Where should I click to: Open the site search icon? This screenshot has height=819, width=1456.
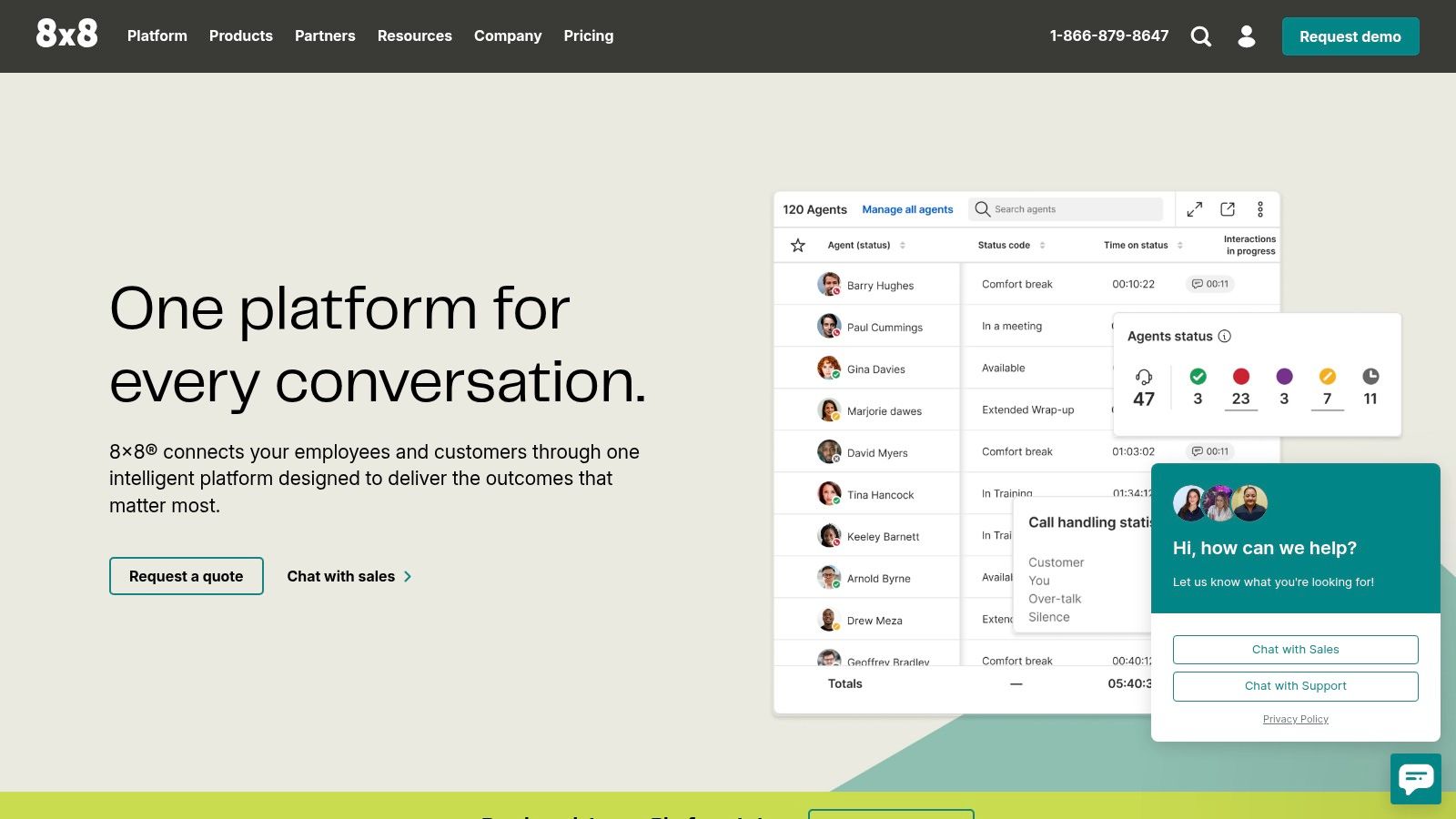click(x=1201, y=36)
